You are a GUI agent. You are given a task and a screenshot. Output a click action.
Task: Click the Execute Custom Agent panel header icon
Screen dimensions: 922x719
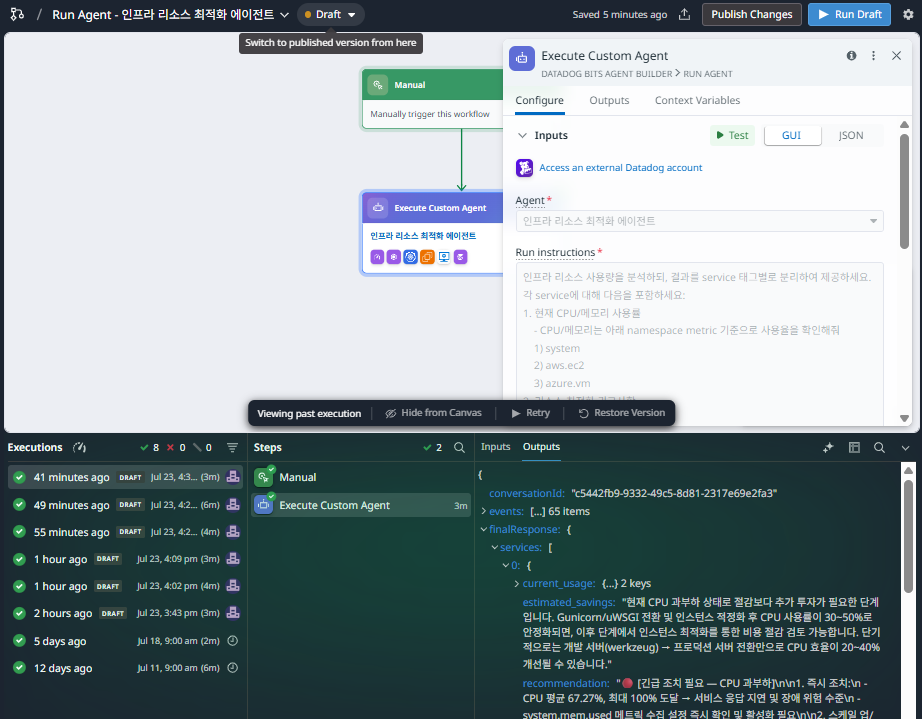click(x=522, y=58)
